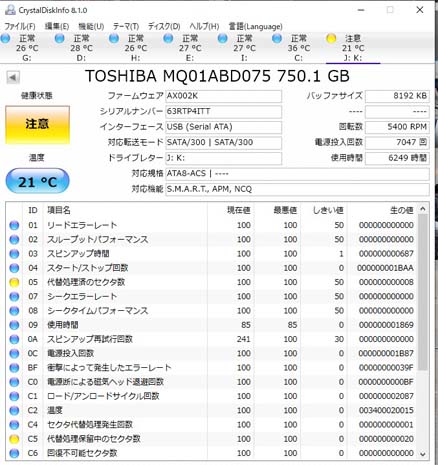
Task: Click the scrollbar up arrow in SMART list
Action: (x=423, y=209)
